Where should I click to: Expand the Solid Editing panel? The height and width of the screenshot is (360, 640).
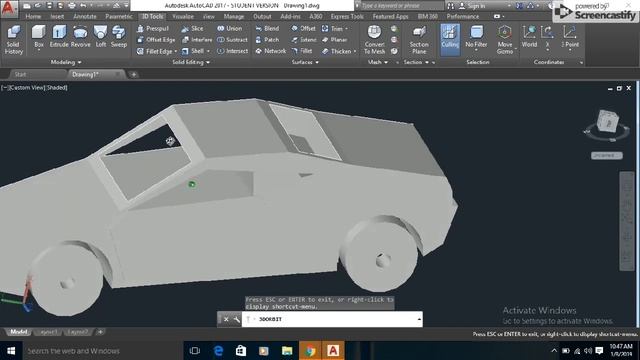191,62
